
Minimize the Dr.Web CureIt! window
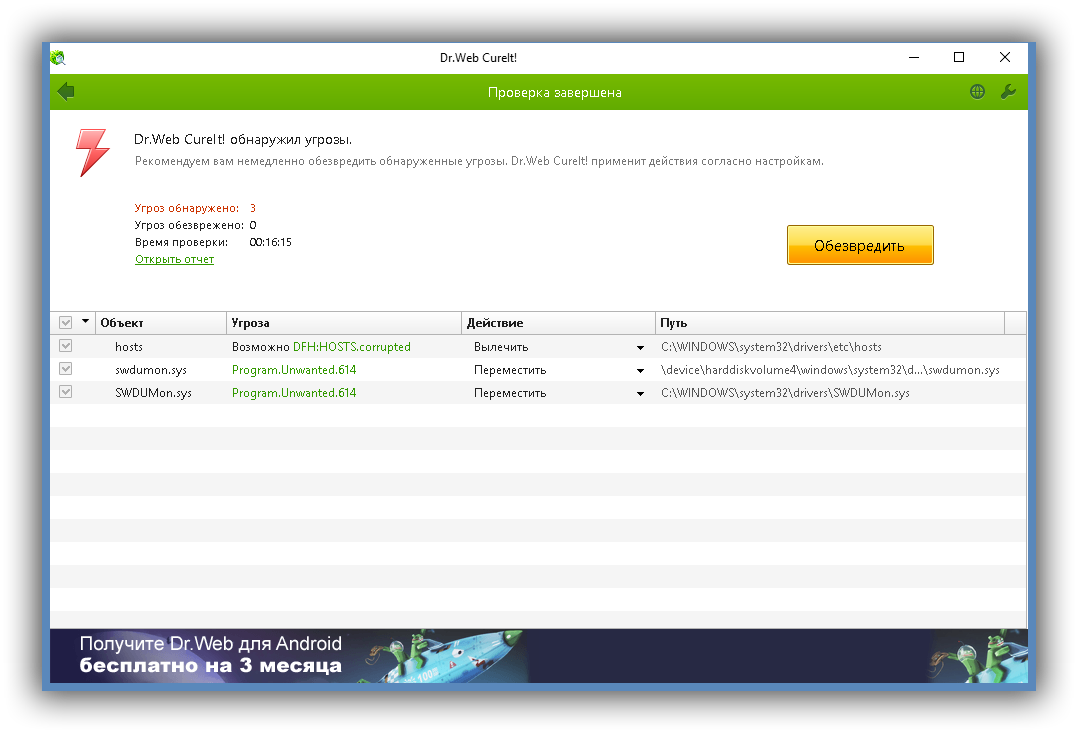click(x=914, y=58)
